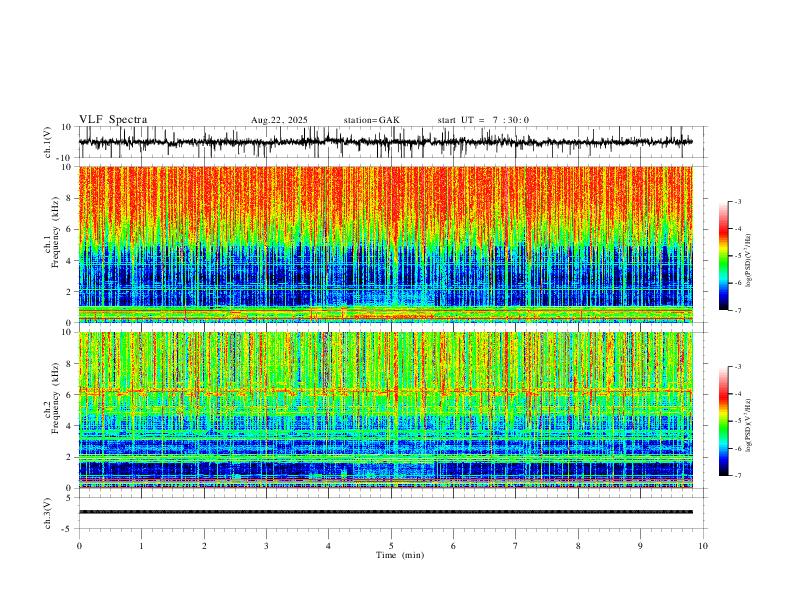Click the time axis tick label "10"
Viewport: 792px width, 612px height.
[x=703, y=546]
